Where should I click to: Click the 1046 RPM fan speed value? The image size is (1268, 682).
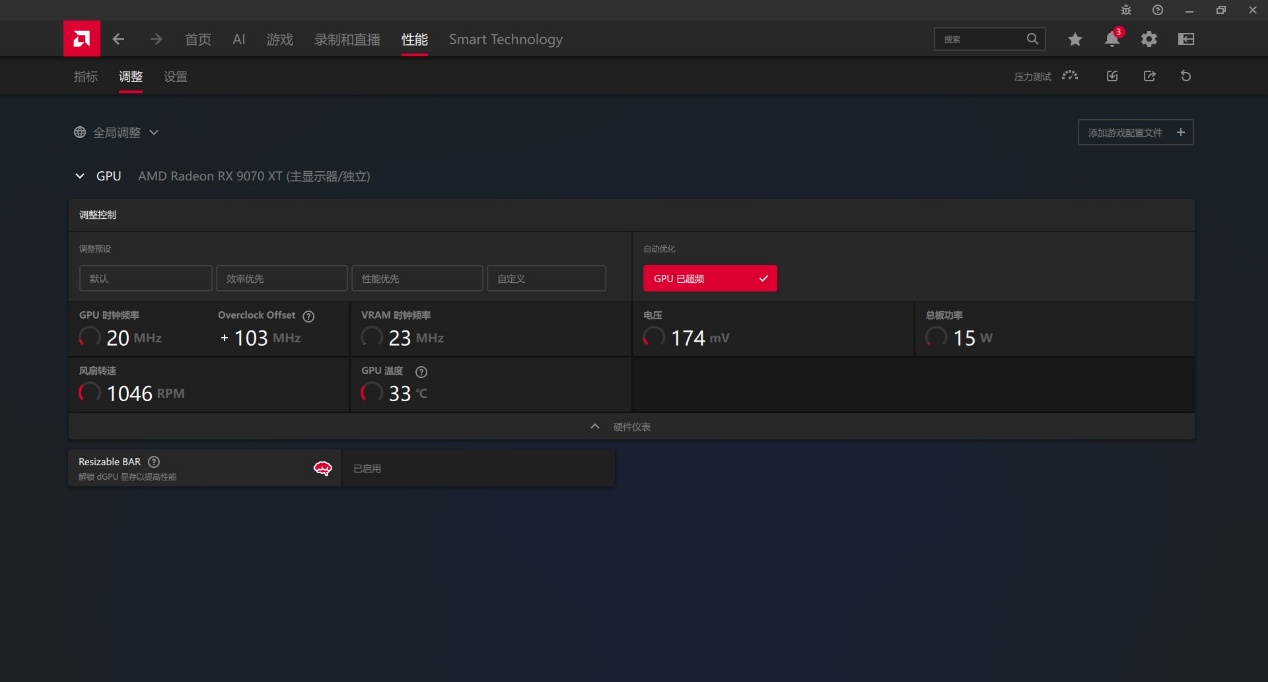[145, 393]
